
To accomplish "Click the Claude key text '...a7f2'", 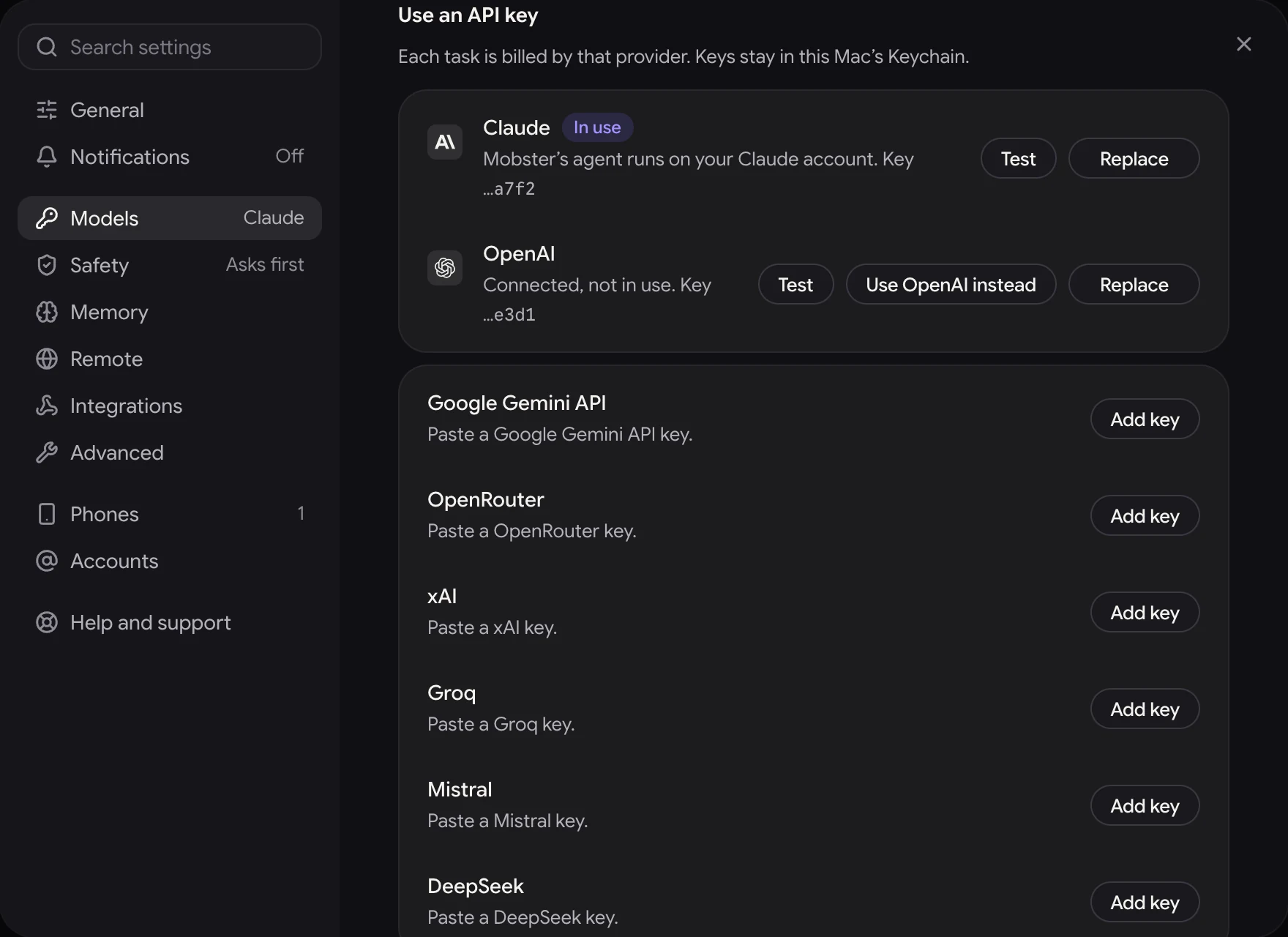I will [x=509, y=189].
